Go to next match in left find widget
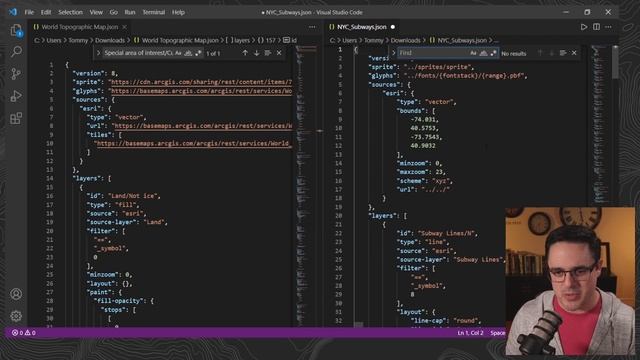 pos(256,53)
